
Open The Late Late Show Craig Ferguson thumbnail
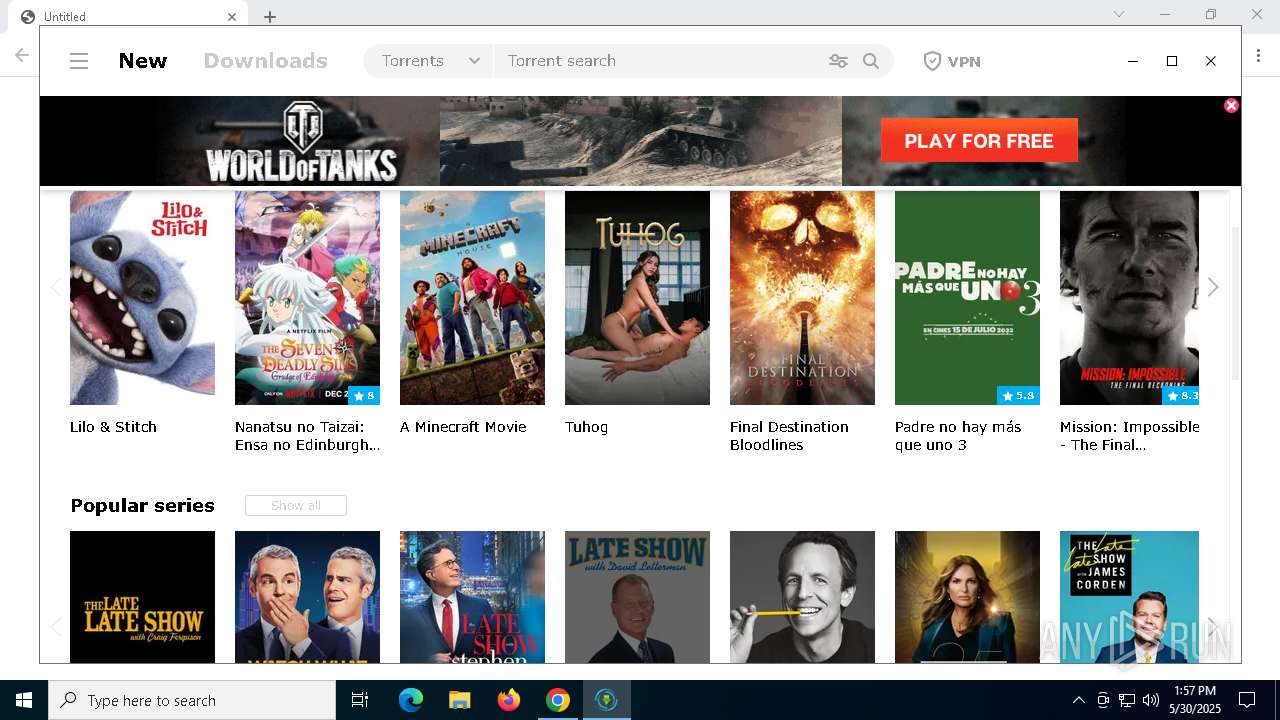coord(142,597)
